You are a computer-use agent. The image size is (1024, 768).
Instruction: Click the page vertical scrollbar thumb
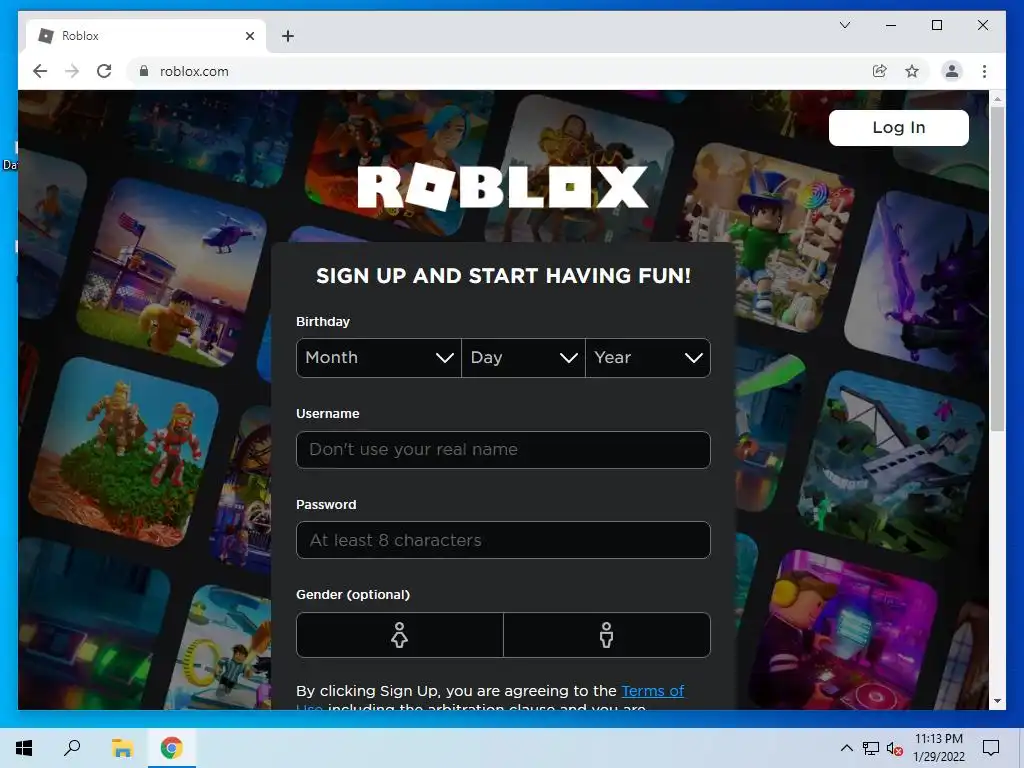coord(997,268)
